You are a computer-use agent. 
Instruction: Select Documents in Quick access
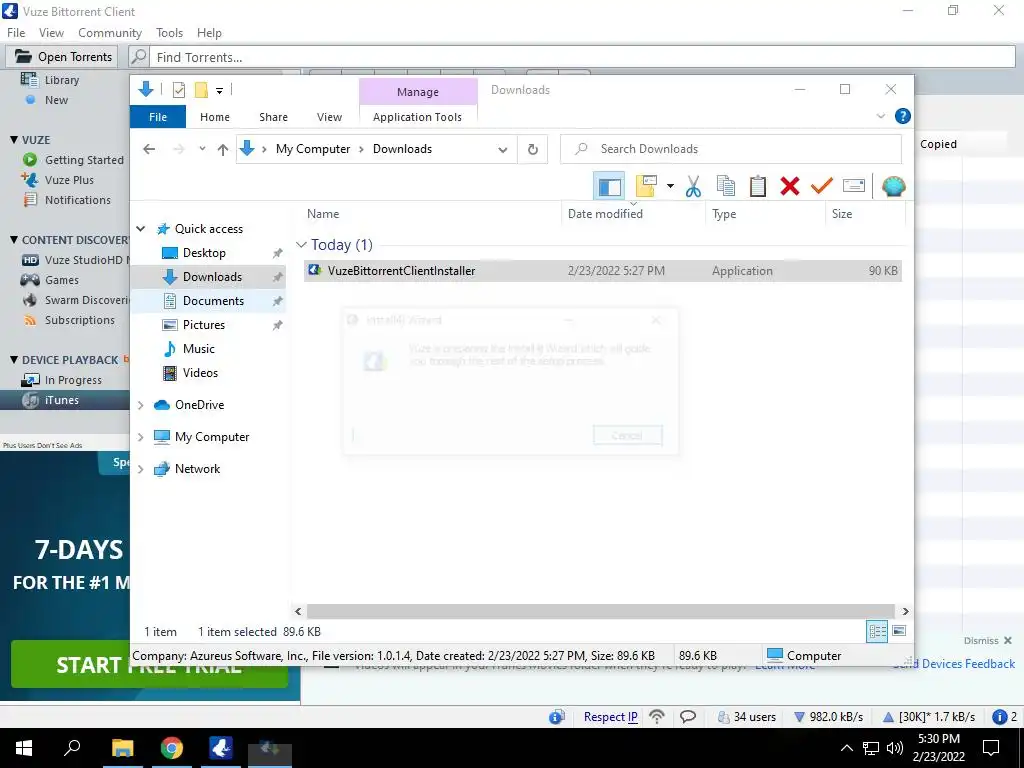click(213, 301)
